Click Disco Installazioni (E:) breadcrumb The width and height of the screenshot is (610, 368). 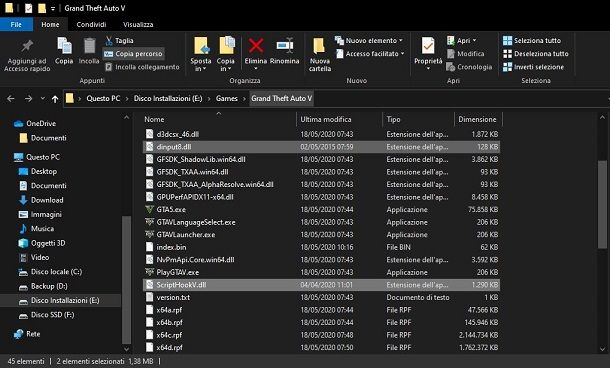click(168, 98)
